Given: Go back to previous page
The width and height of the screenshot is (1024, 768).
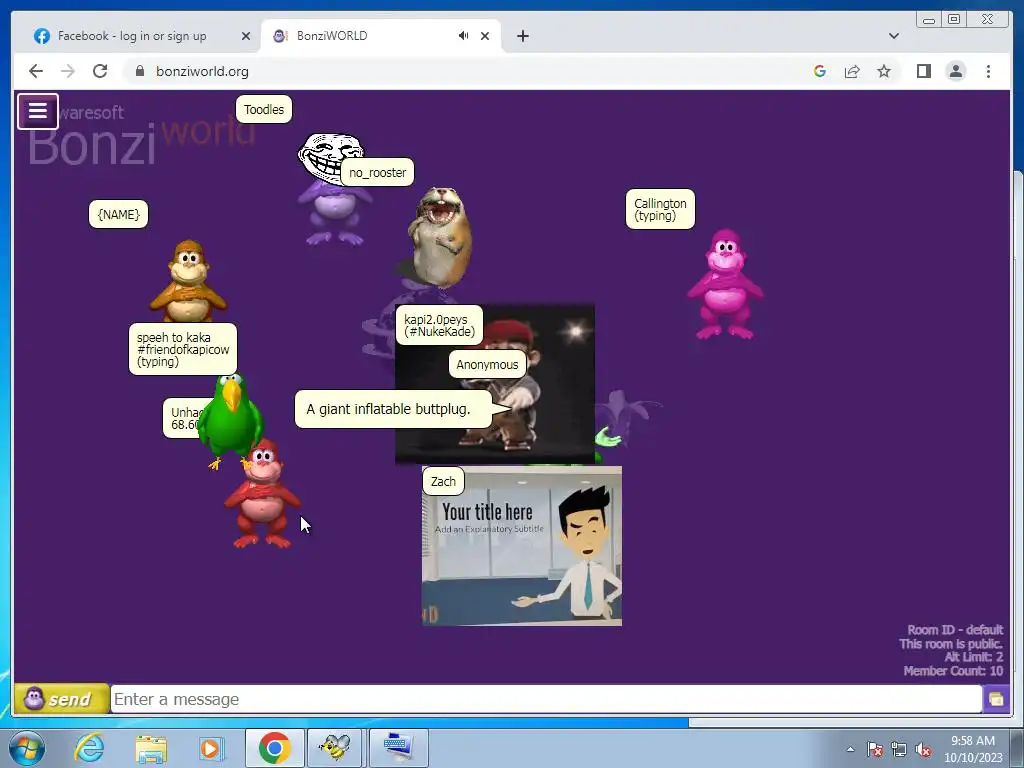Looking at the screenshot, I should 36,71.
